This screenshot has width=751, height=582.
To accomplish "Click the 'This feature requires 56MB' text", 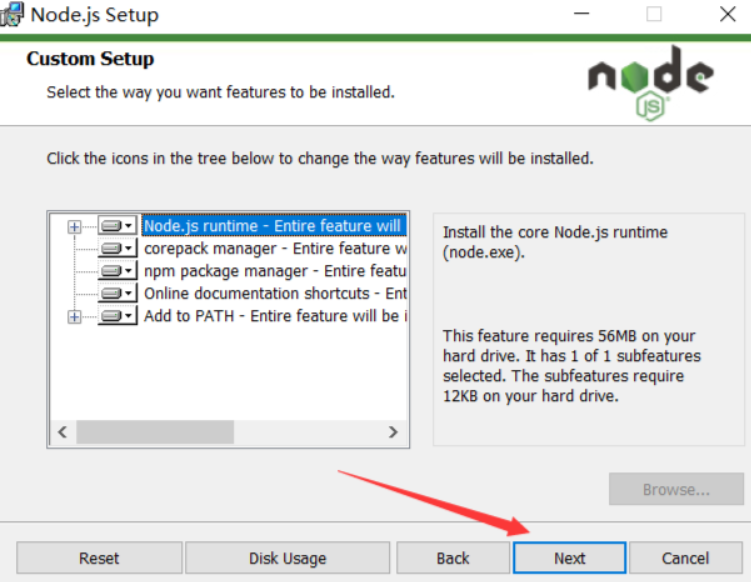I will click(x=571, y=366).
